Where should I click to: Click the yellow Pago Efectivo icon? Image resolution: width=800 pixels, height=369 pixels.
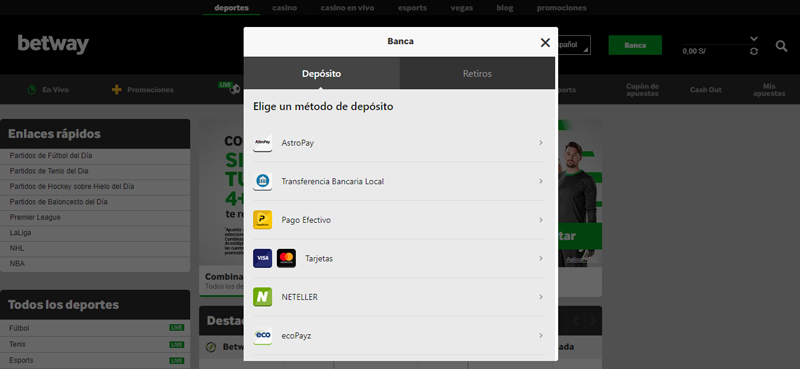262,220
